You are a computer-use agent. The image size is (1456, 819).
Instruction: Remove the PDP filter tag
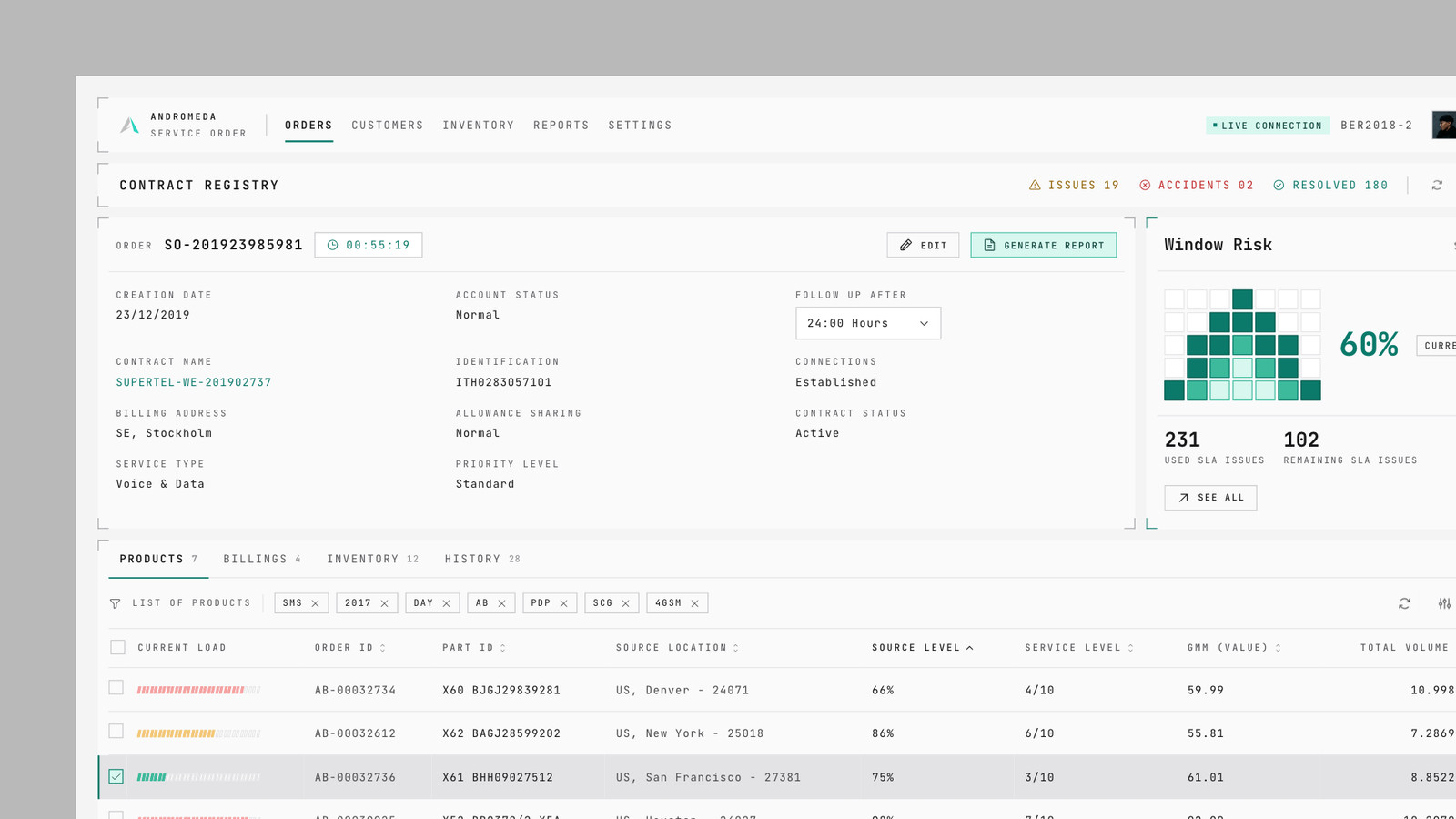click(x=563, y=603)
